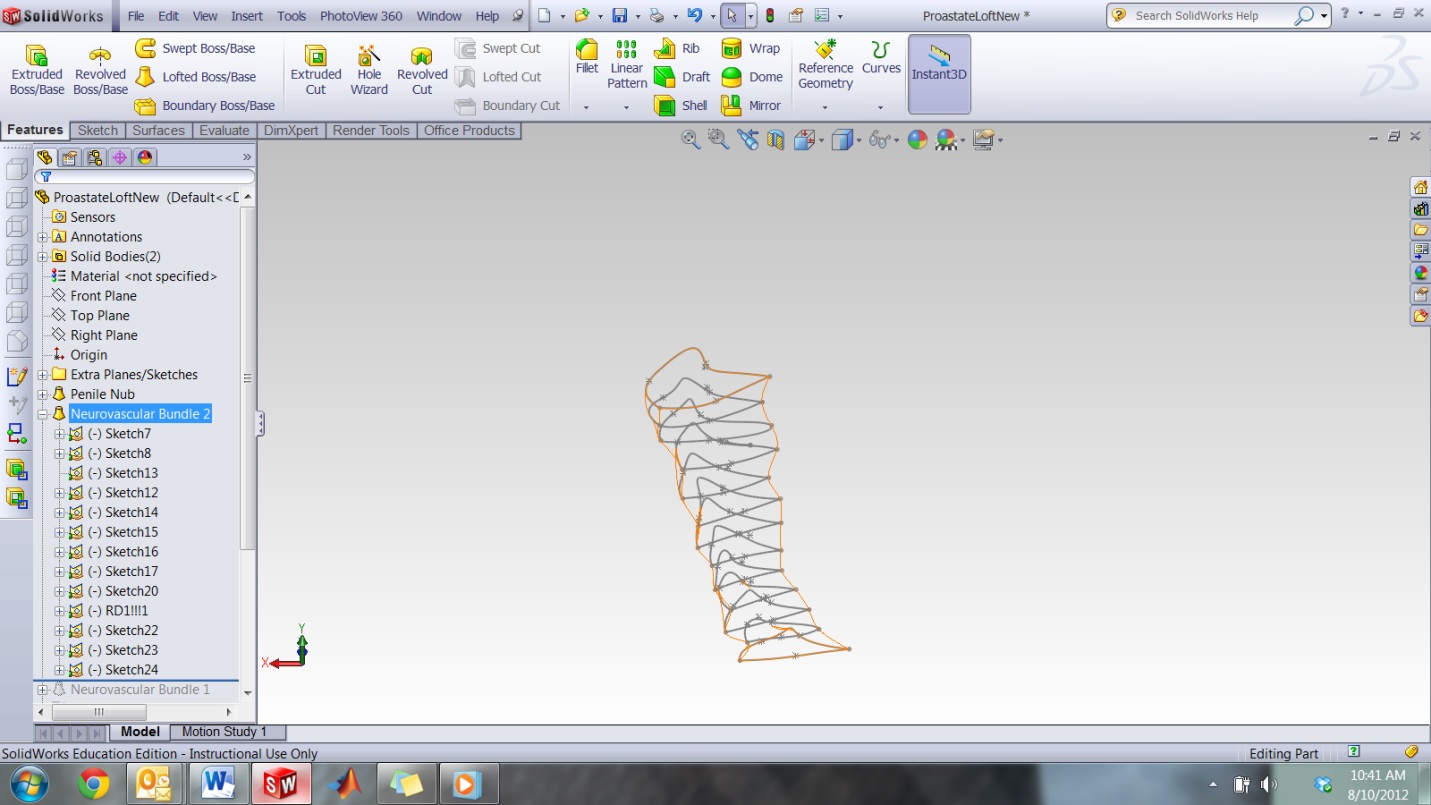Open the Hole Wizard

pyautogui.click(x=369, y=69)
